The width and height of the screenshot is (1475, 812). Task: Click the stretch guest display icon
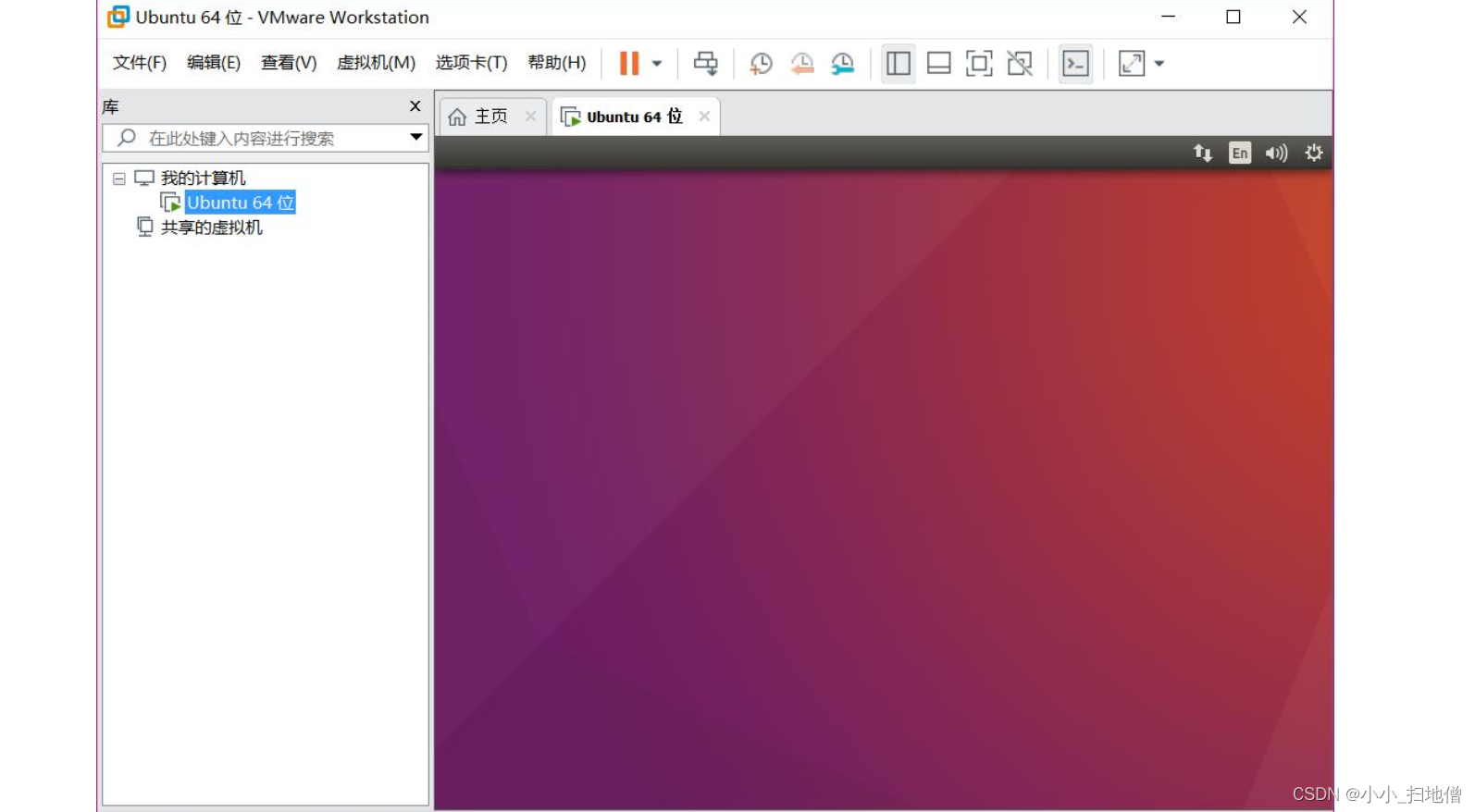[x=1132, y=63]
